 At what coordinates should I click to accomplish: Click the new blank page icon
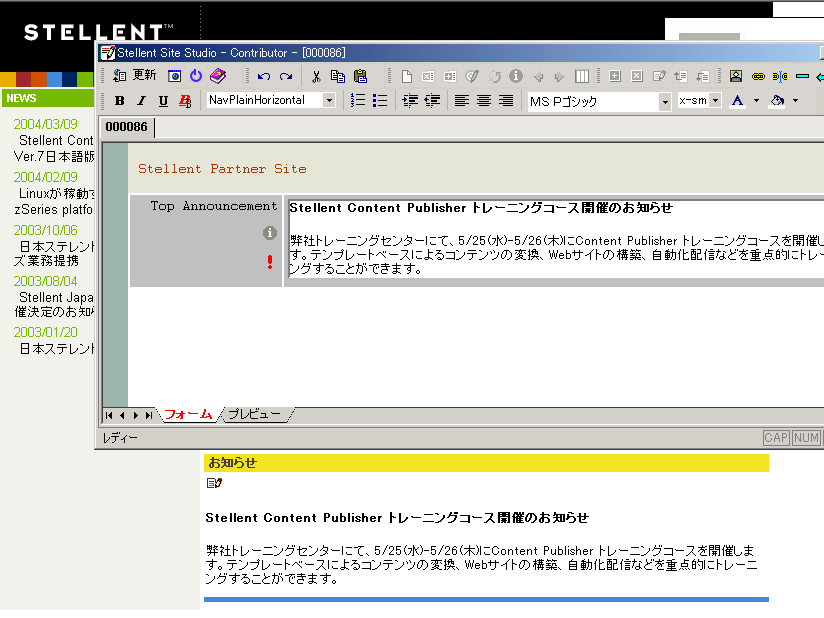[406, 76]
